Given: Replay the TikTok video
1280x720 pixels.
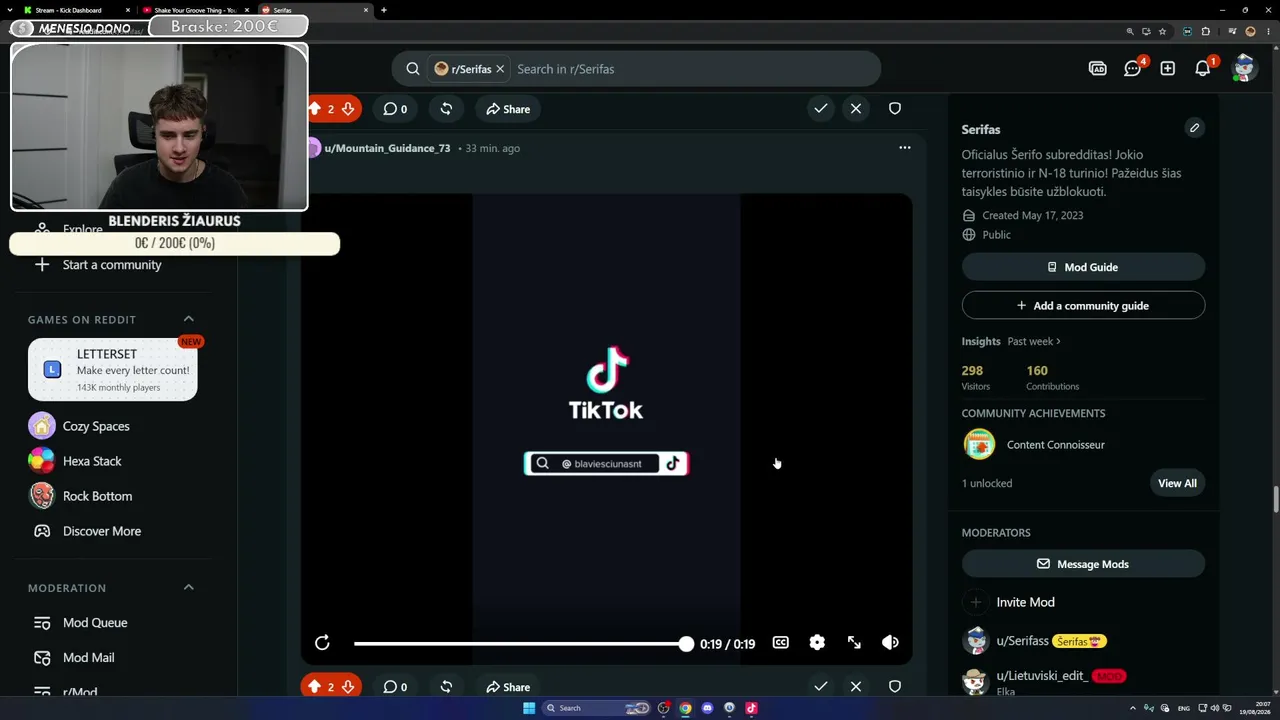Looking at the screenshot, I should click(x=322, y=643).
